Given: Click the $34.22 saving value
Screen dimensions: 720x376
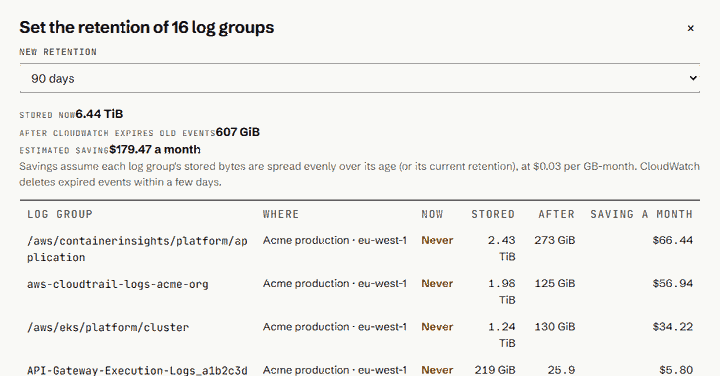Looking at the screenshot, I should (x=673, y=326).
